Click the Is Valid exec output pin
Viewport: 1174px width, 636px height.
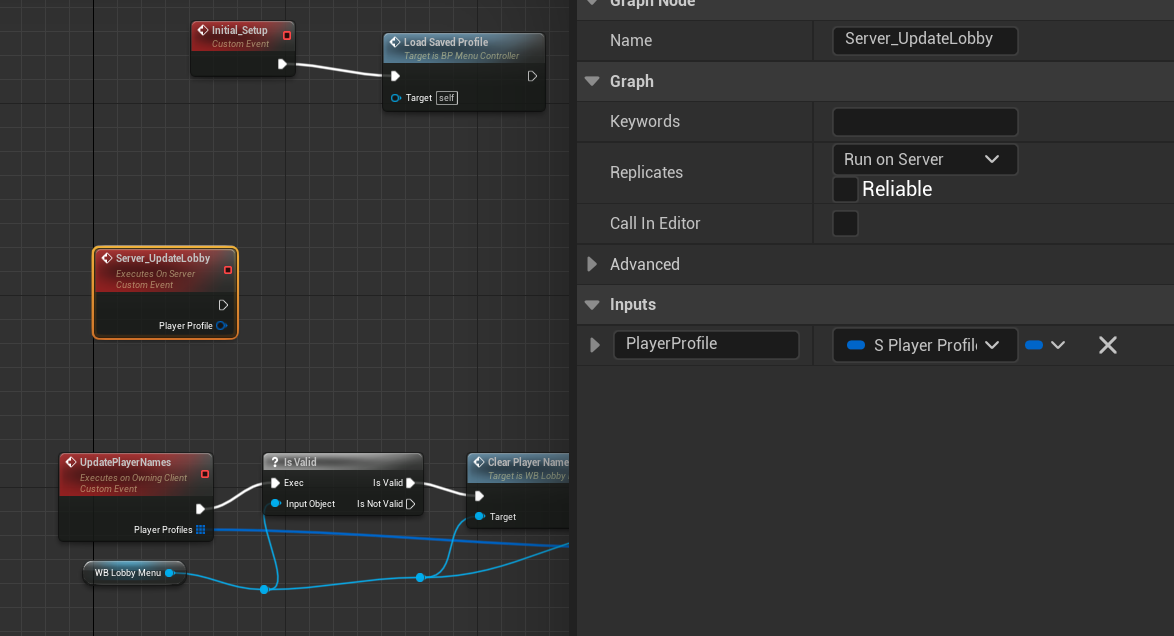(x=410, y=483)
